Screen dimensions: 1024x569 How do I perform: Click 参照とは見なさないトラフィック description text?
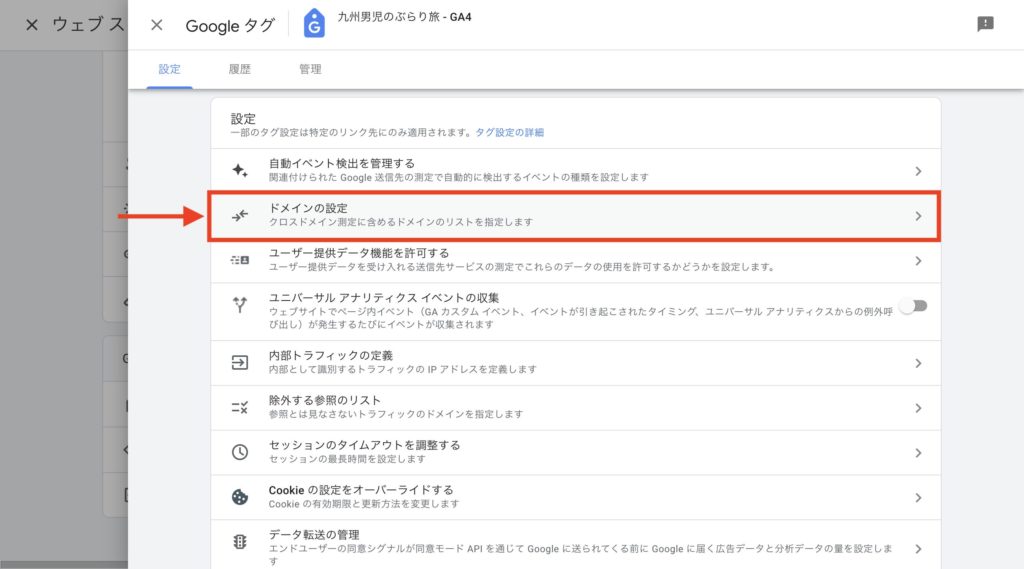click(396, 414)
